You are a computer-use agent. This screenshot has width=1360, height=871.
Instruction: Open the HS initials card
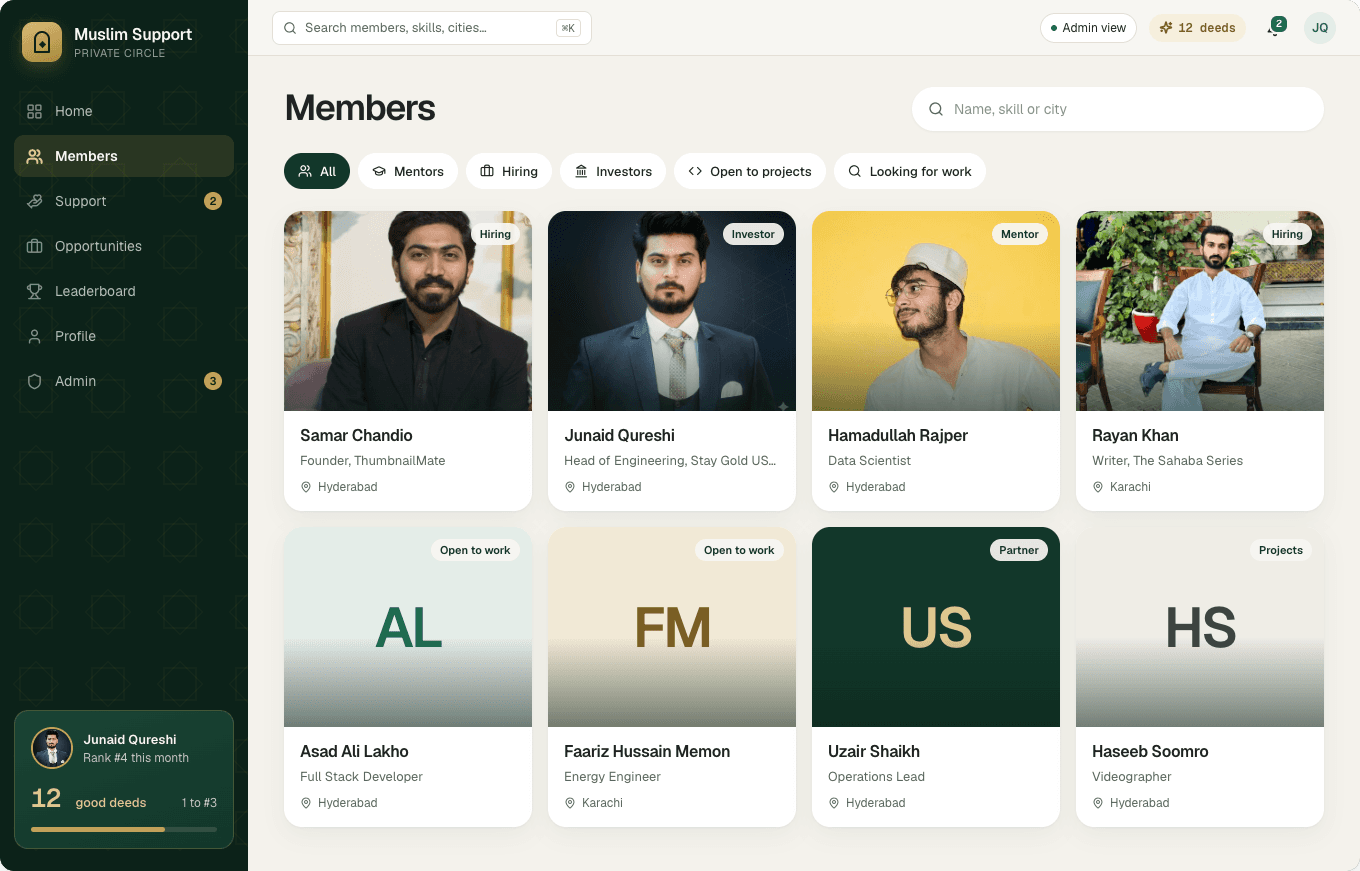1200,627
